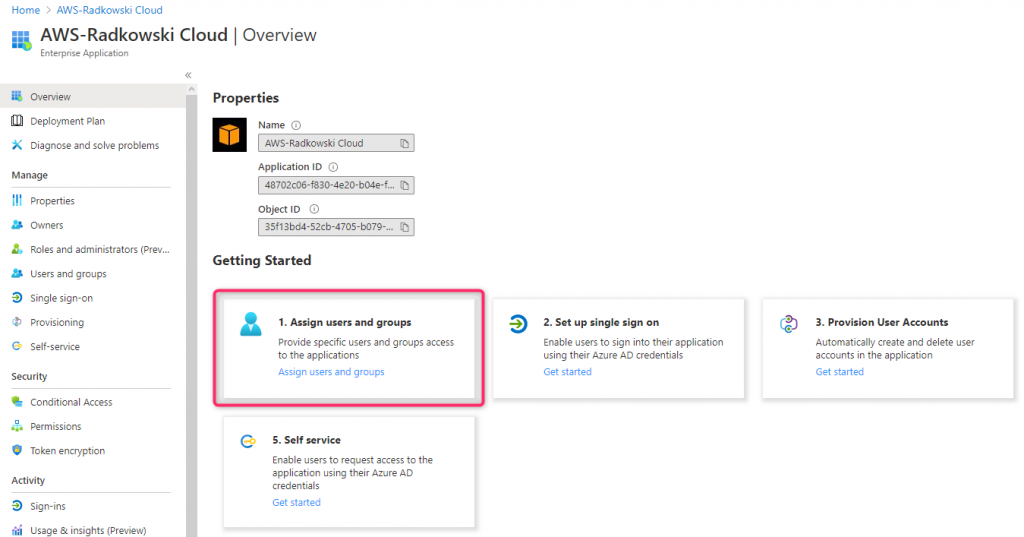Click the '1. Assign users and groups' heading
This screenshot has width=1024, height=537.
point(345,322)
